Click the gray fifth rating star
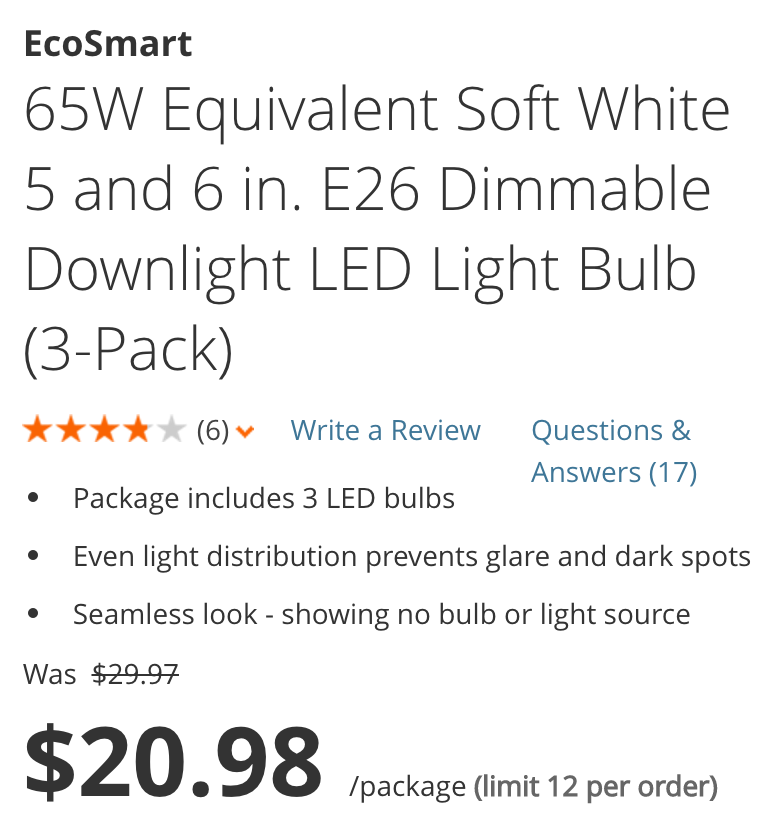Screen dimensions: 776x818 pyautogui.click(x=172, y=430)
